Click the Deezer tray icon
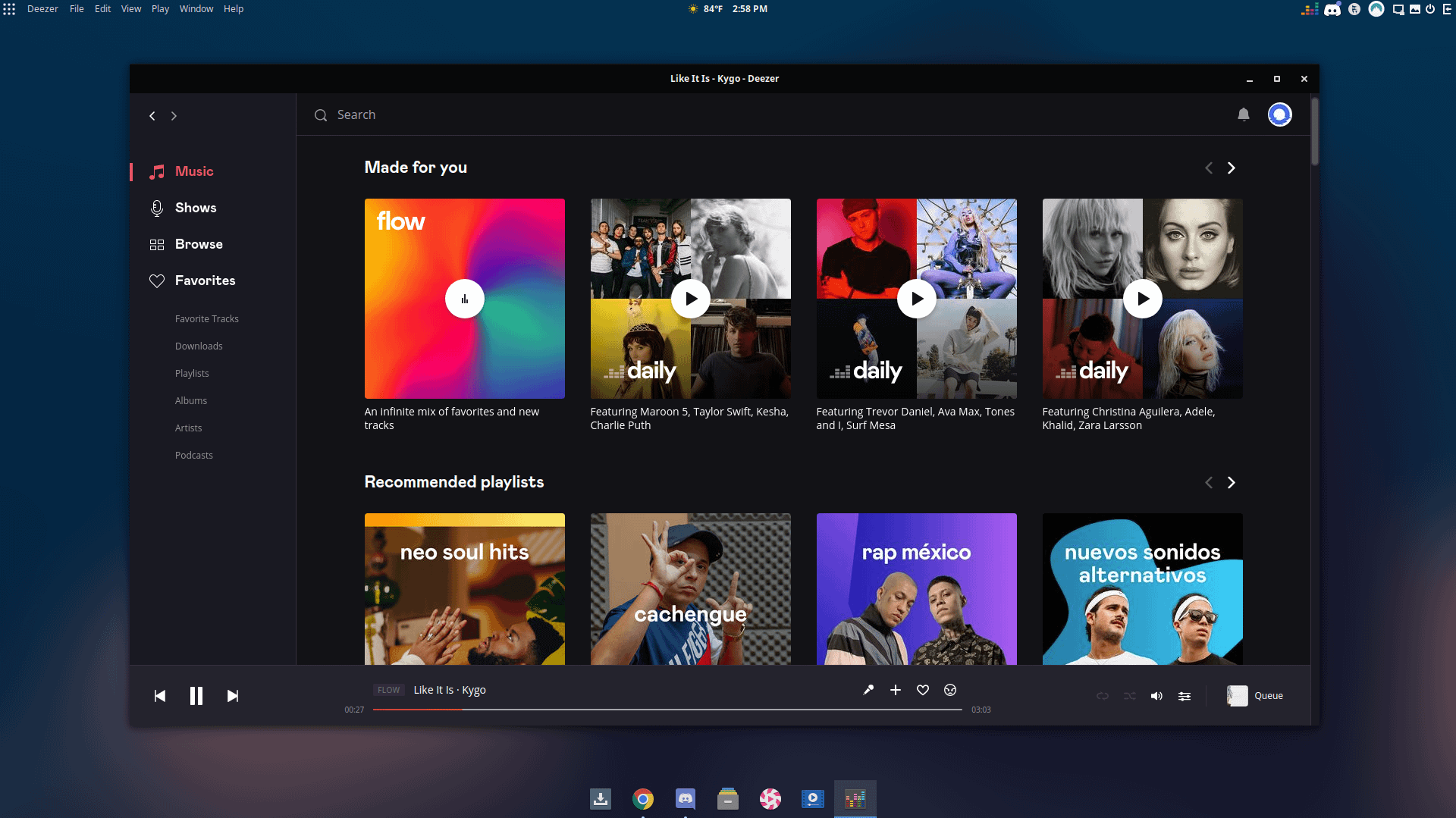This screenshot has height=818, width=1456. (1310, 10)
